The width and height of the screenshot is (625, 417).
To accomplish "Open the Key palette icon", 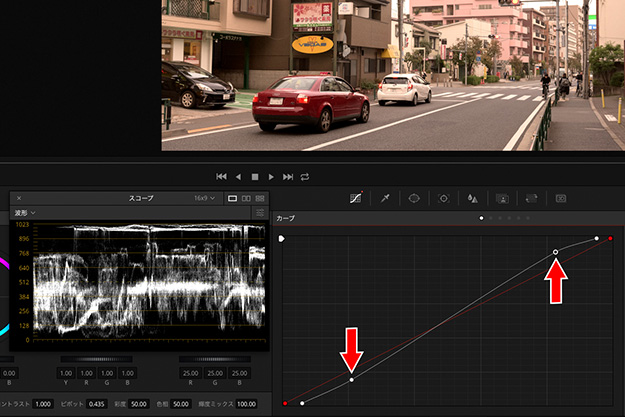I will point(502,199).
